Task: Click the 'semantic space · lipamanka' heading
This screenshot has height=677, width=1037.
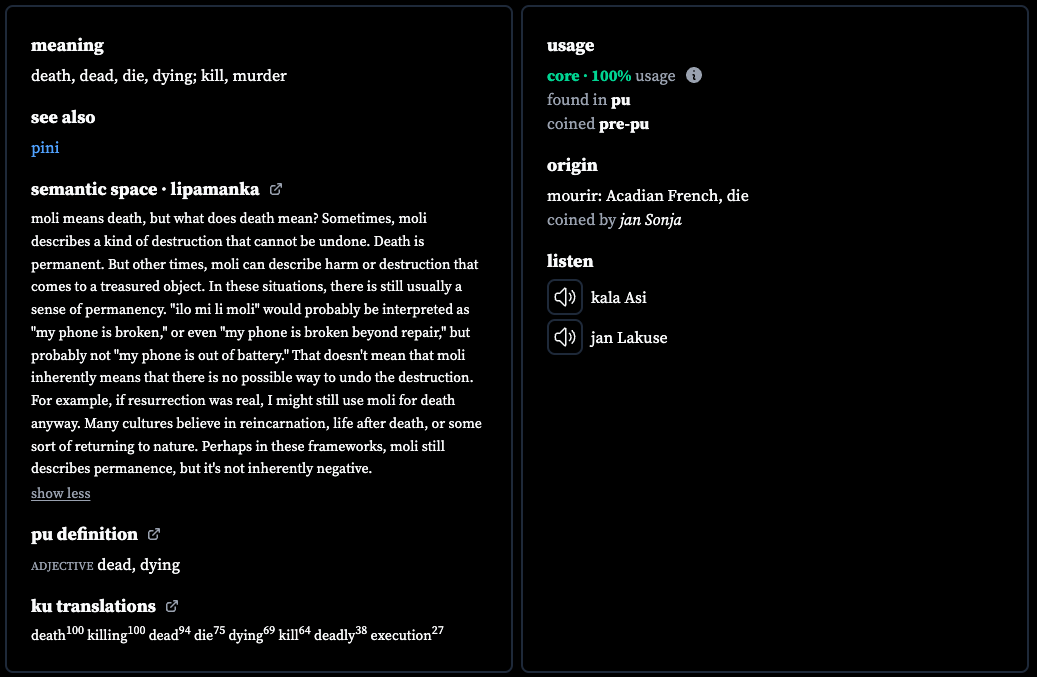Action: click(145, 190)
